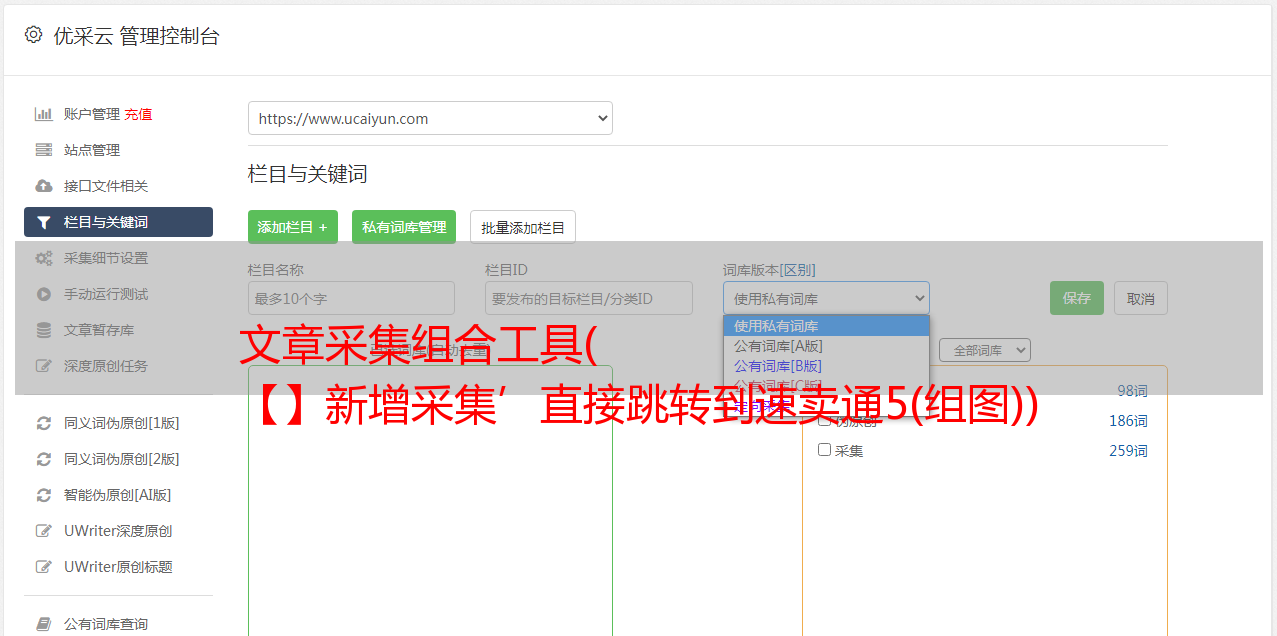Click the filter funnel icon for 栏目与关键词
This screenshot has width=1277, height=636.
[x=44, y=222]
